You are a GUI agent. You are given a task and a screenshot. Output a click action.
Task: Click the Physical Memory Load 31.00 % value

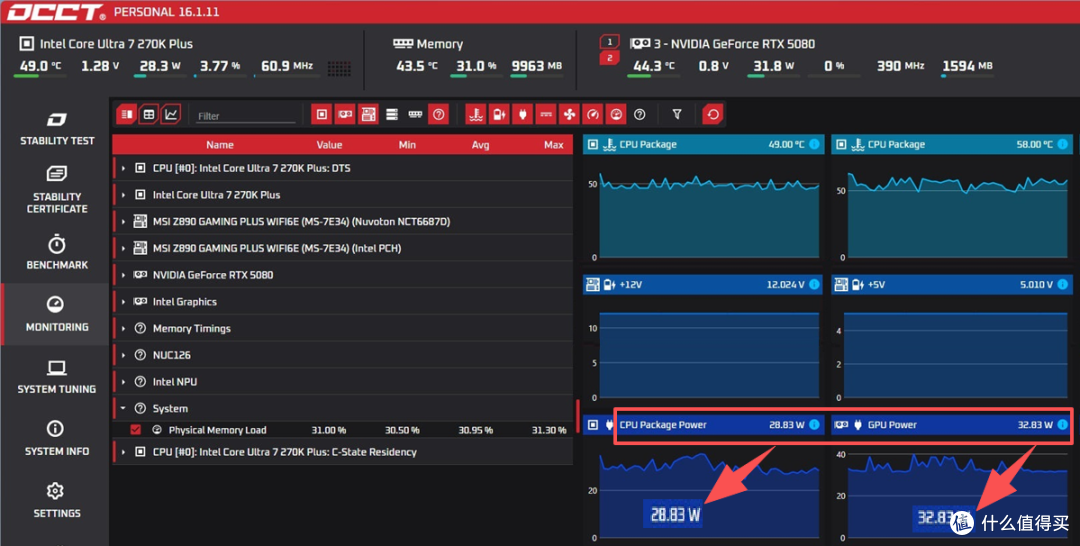329,430
